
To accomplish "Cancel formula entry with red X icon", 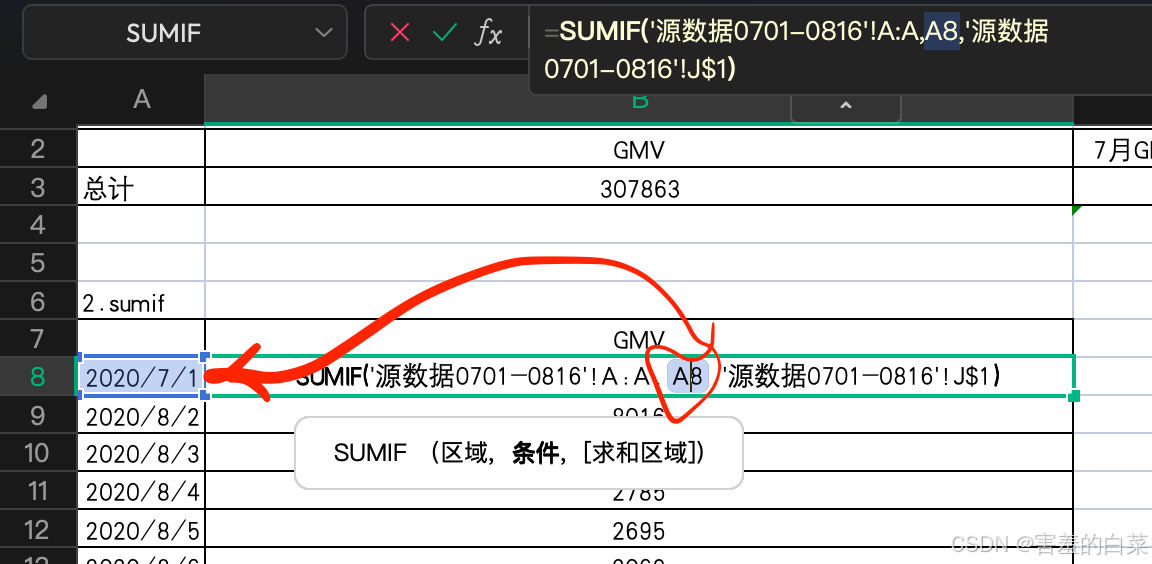I will [400, 32].
